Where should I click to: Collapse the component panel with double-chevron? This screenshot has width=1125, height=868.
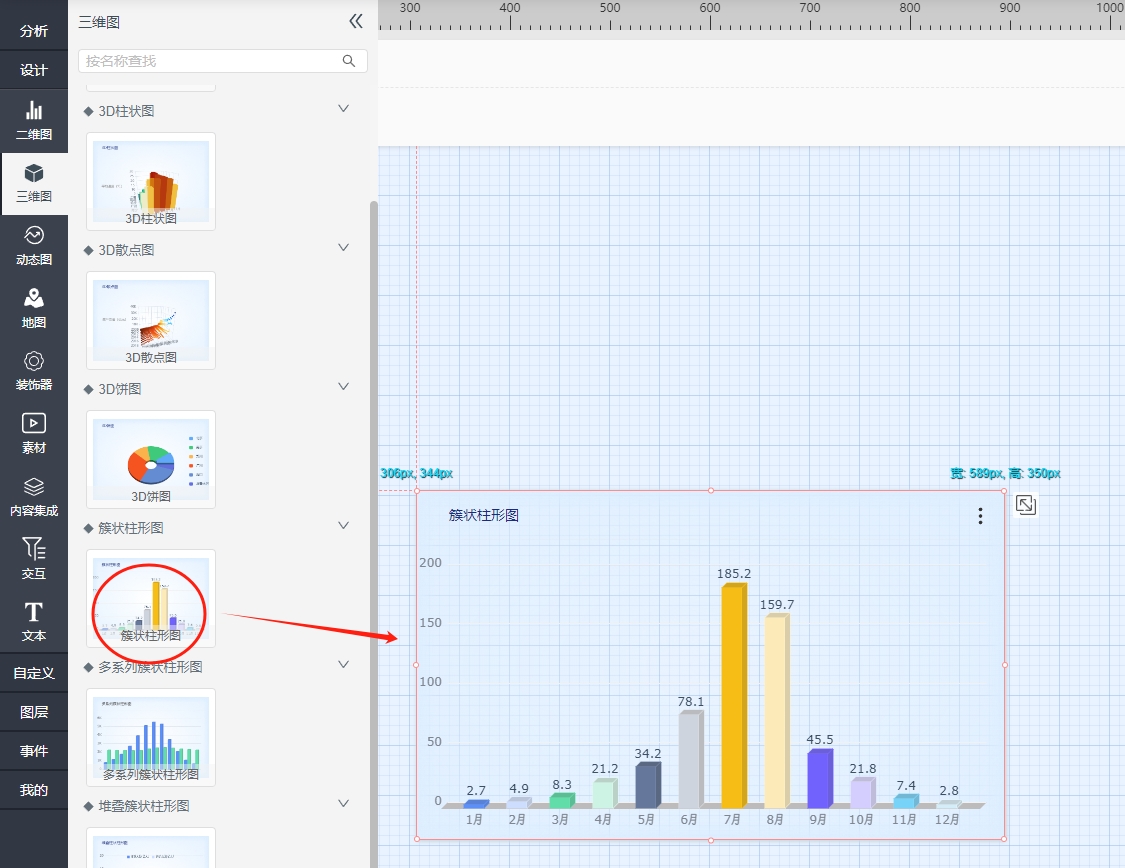[355, 21]
